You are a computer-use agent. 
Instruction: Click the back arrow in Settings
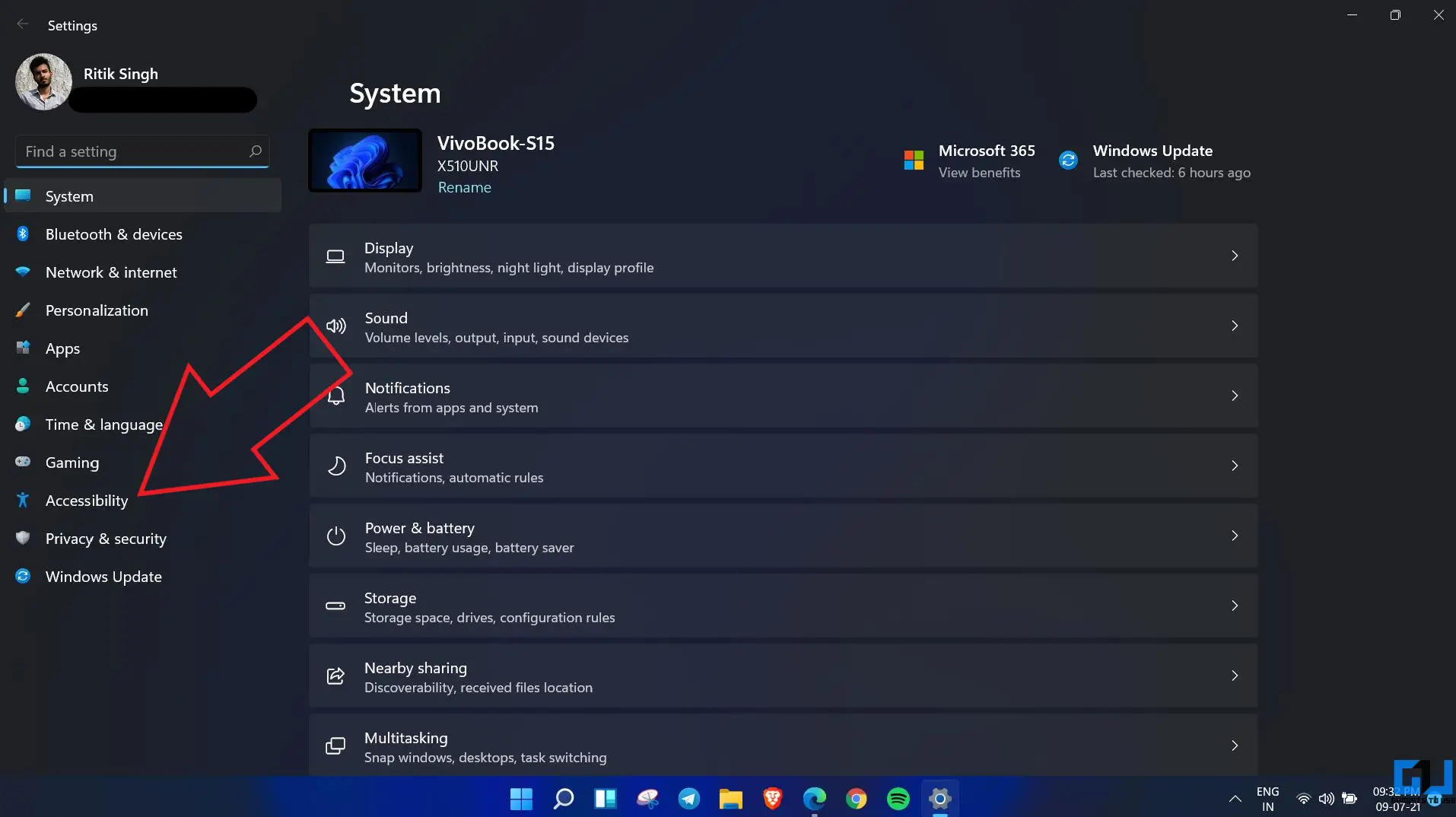tap(23, 24)
